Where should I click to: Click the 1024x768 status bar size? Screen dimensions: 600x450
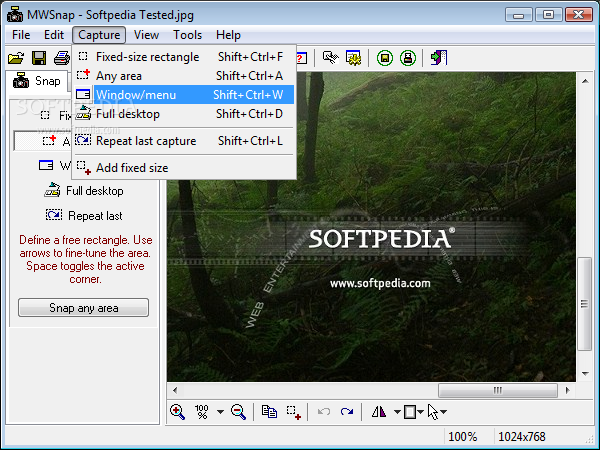[x=522, y=436]
